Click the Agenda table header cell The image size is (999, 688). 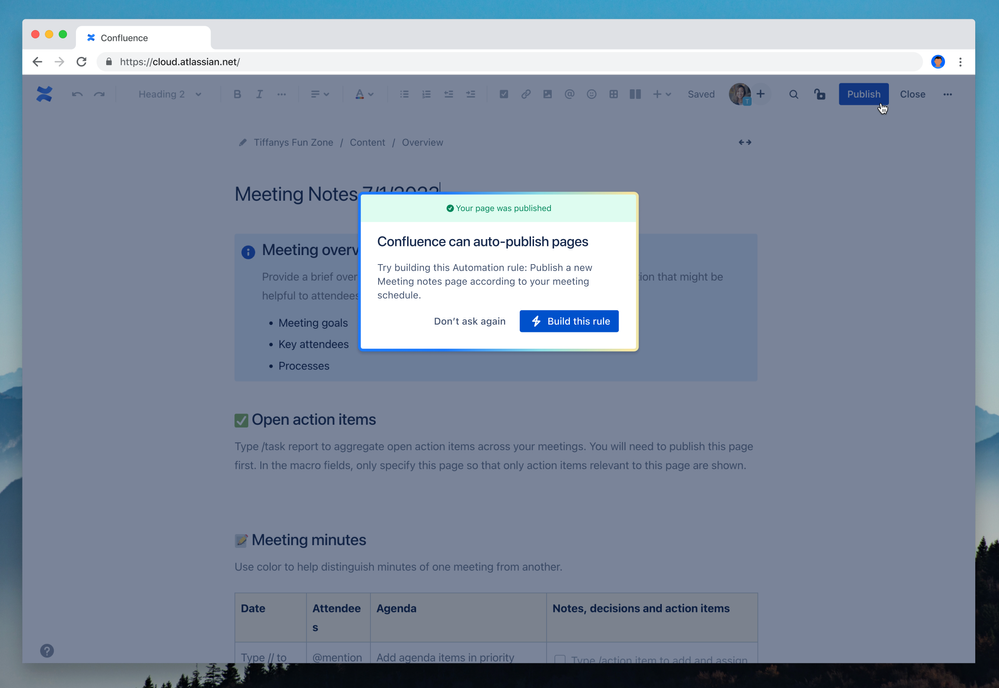458,617
